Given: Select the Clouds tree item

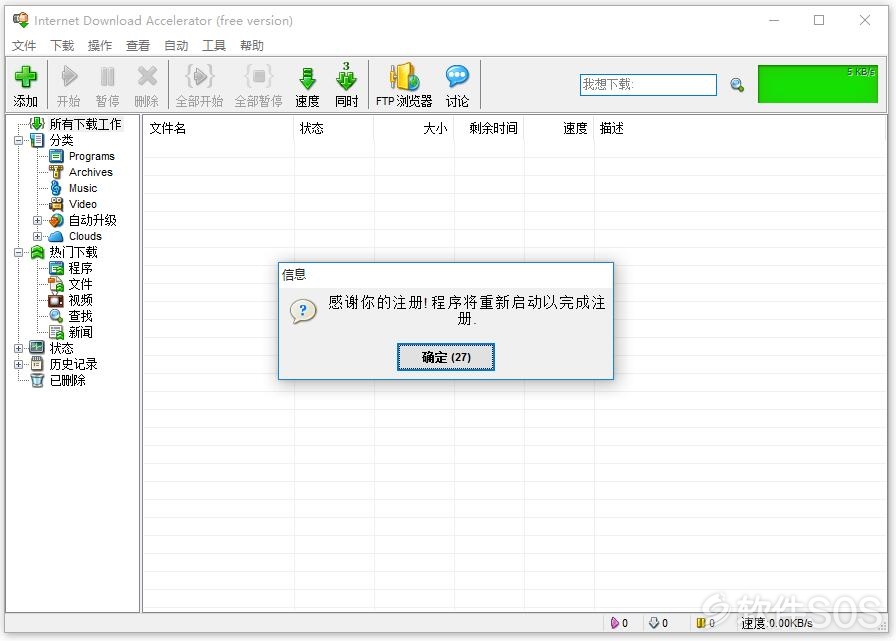Looking at the screenshot, I should 85,236.
